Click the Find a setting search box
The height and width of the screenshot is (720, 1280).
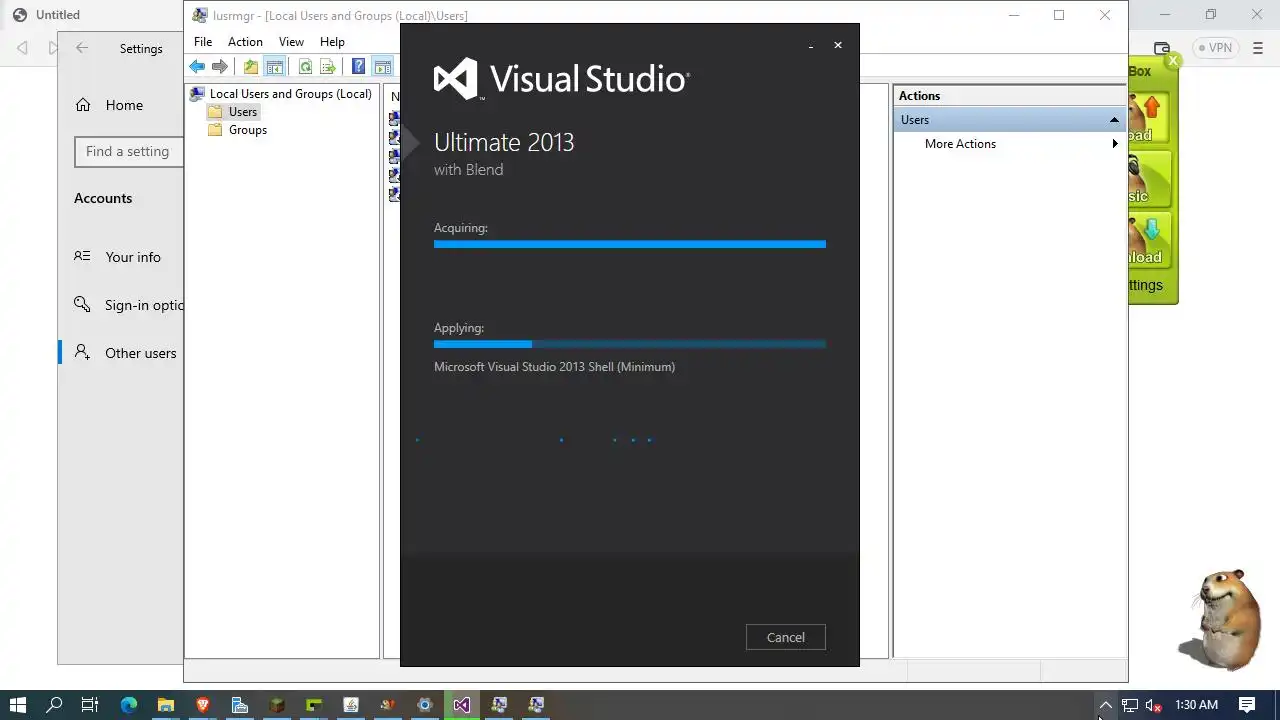pos(129,152)
